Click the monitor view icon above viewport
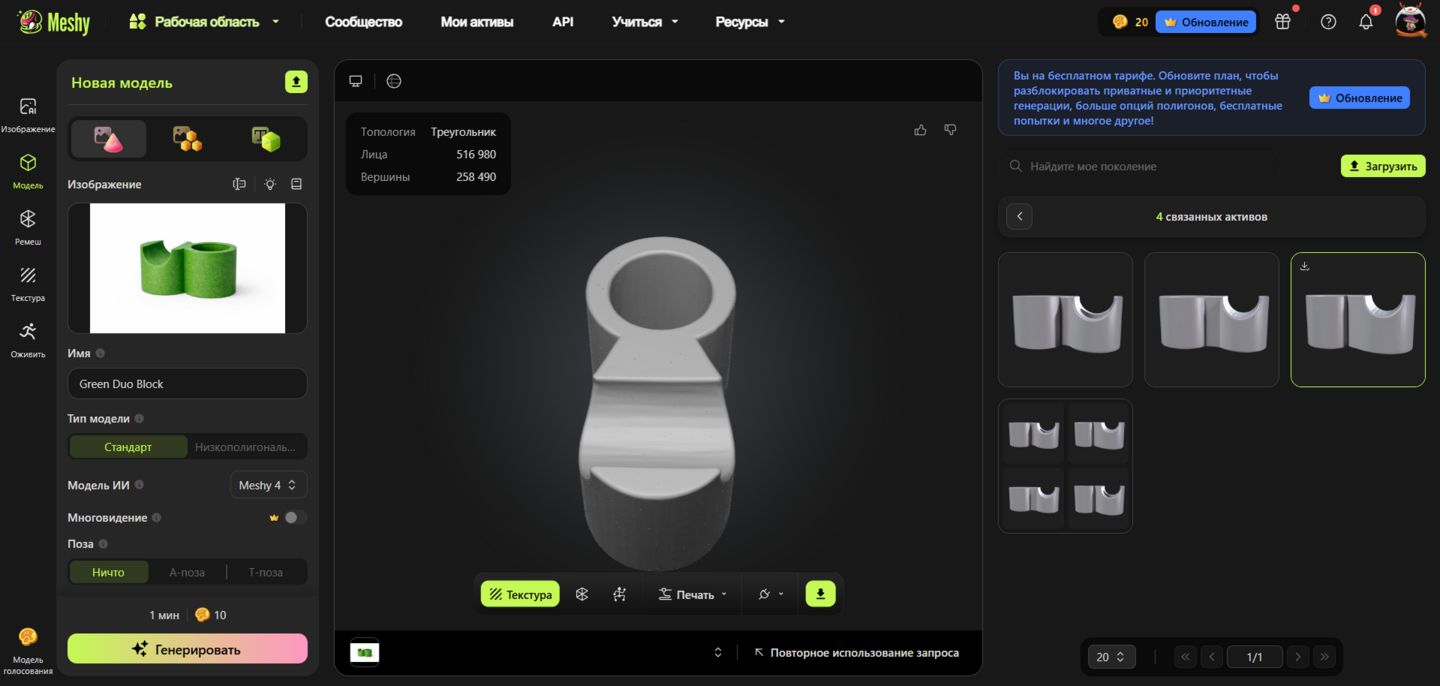The height and width of the screenshot is (686, 1440). (355, 81)
